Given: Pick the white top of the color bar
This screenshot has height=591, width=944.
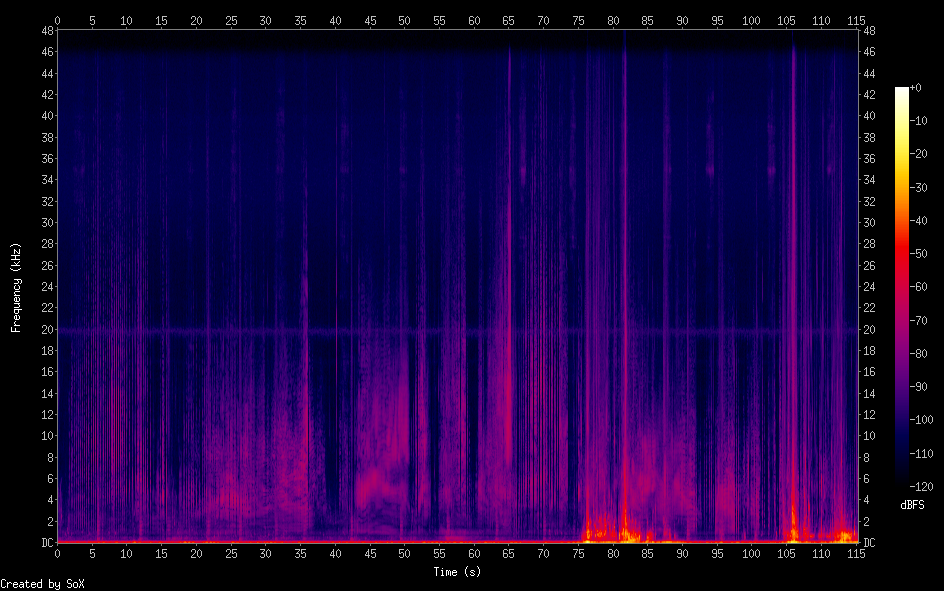Looking at the screenshot, I should (902, 91).
